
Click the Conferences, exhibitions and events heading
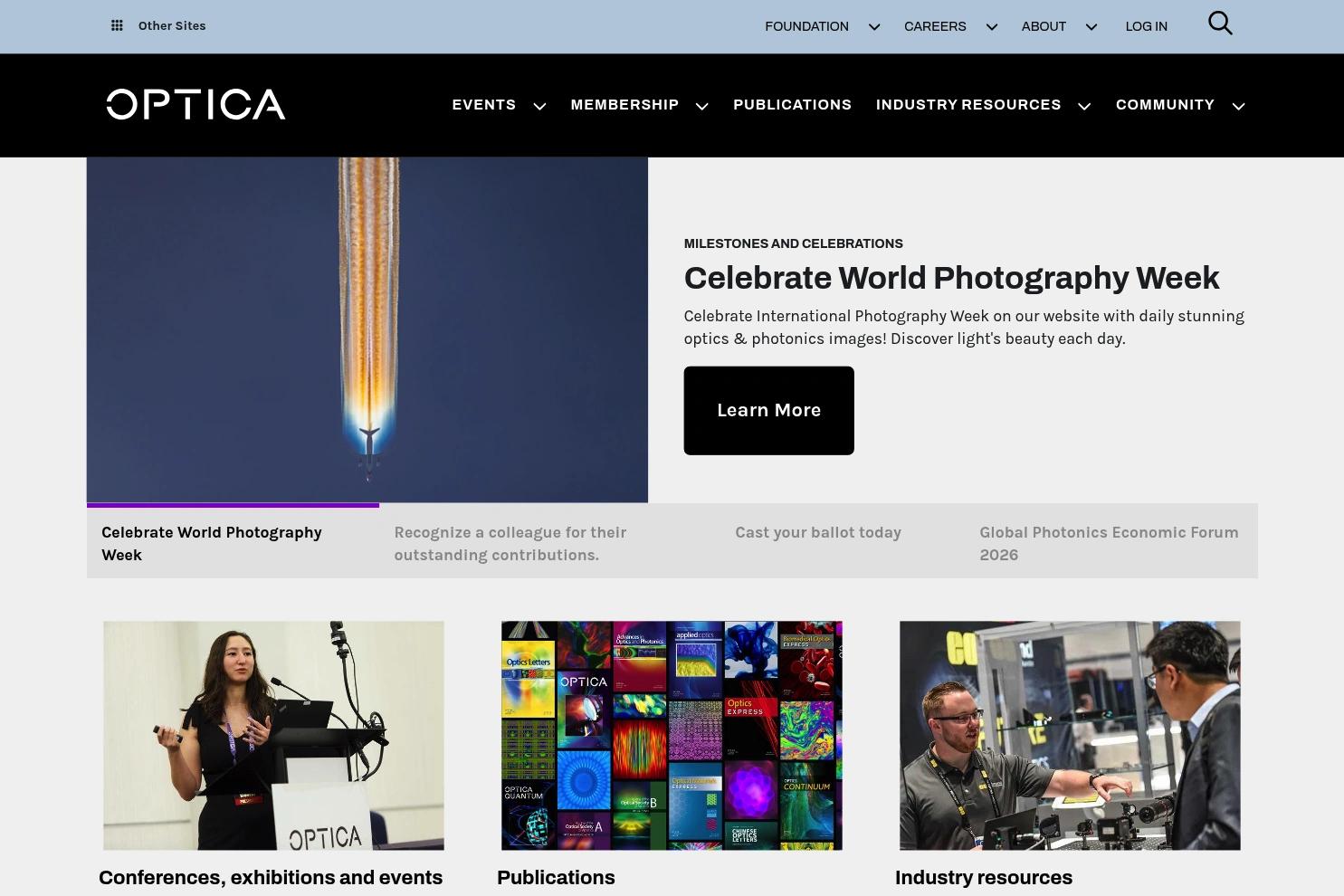[x=271, y=878]
